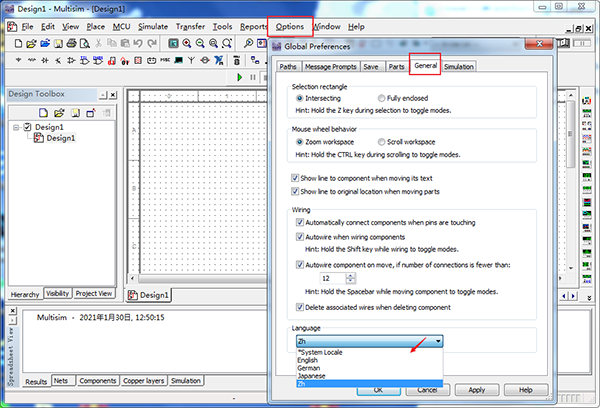Image resolution: width=600 pixels, height=408 pixels.
Task: Click the Zoom out magnifier icon
Action: (203, 44)
